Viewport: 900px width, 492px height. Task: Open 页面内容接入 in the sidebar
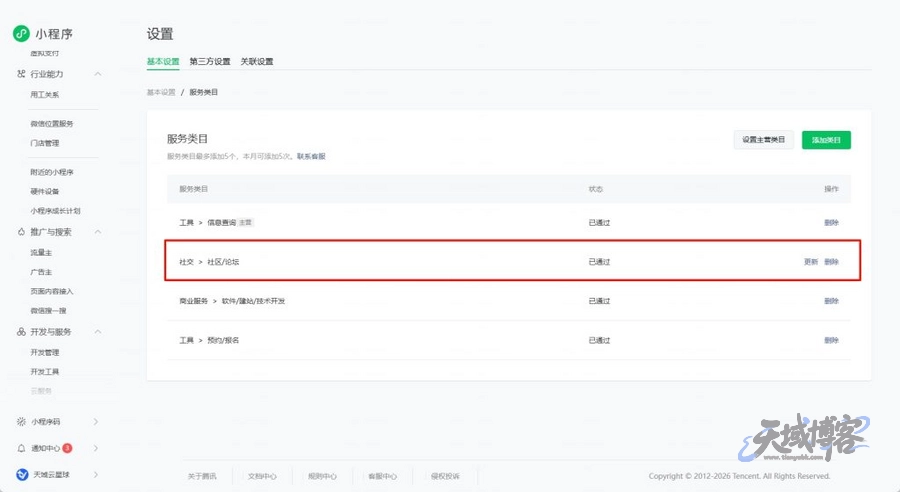(52, 292)
